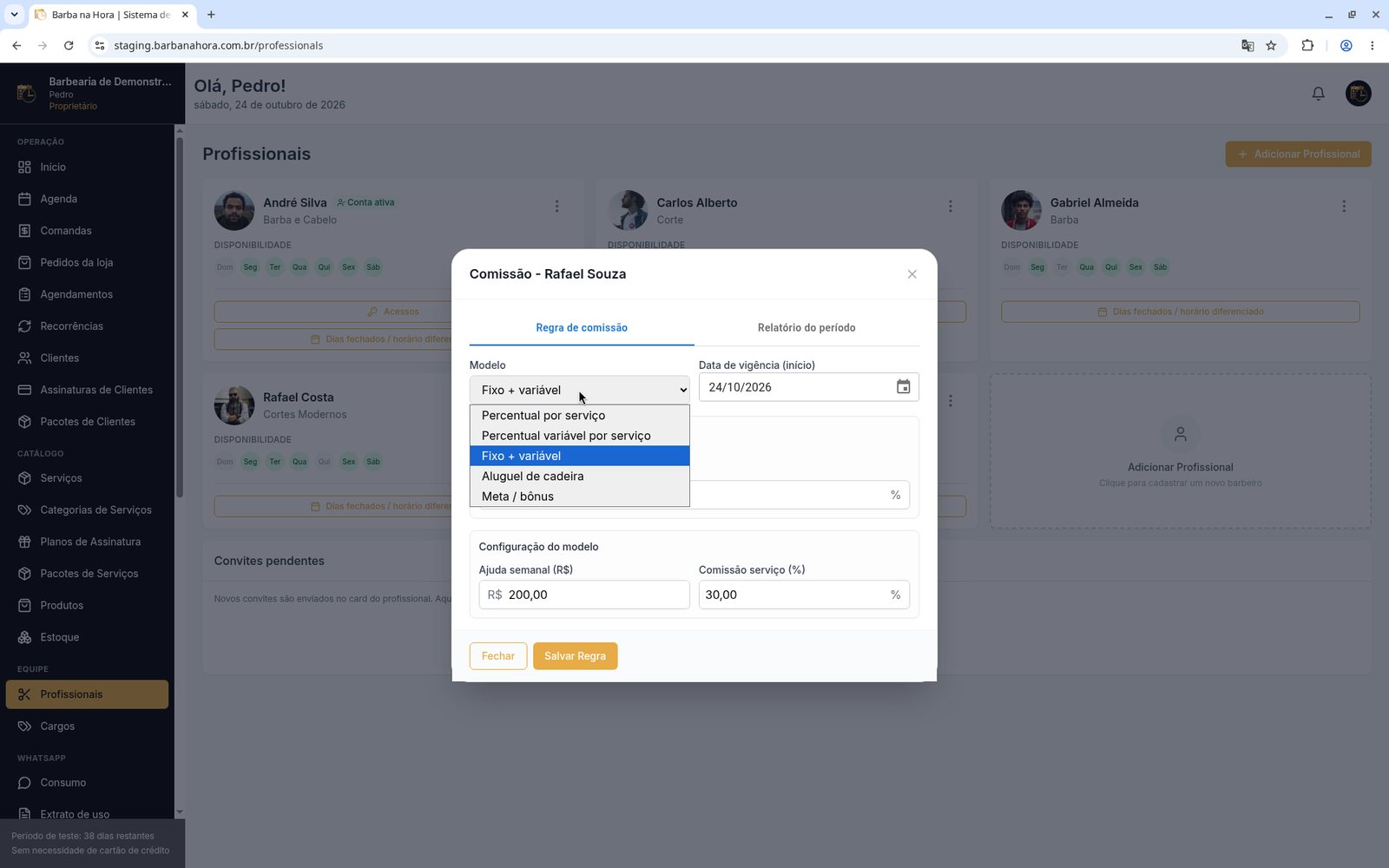Screen dimensions: 1389x868
Task: Open Cargos in the sidebar
Action: 87,727
